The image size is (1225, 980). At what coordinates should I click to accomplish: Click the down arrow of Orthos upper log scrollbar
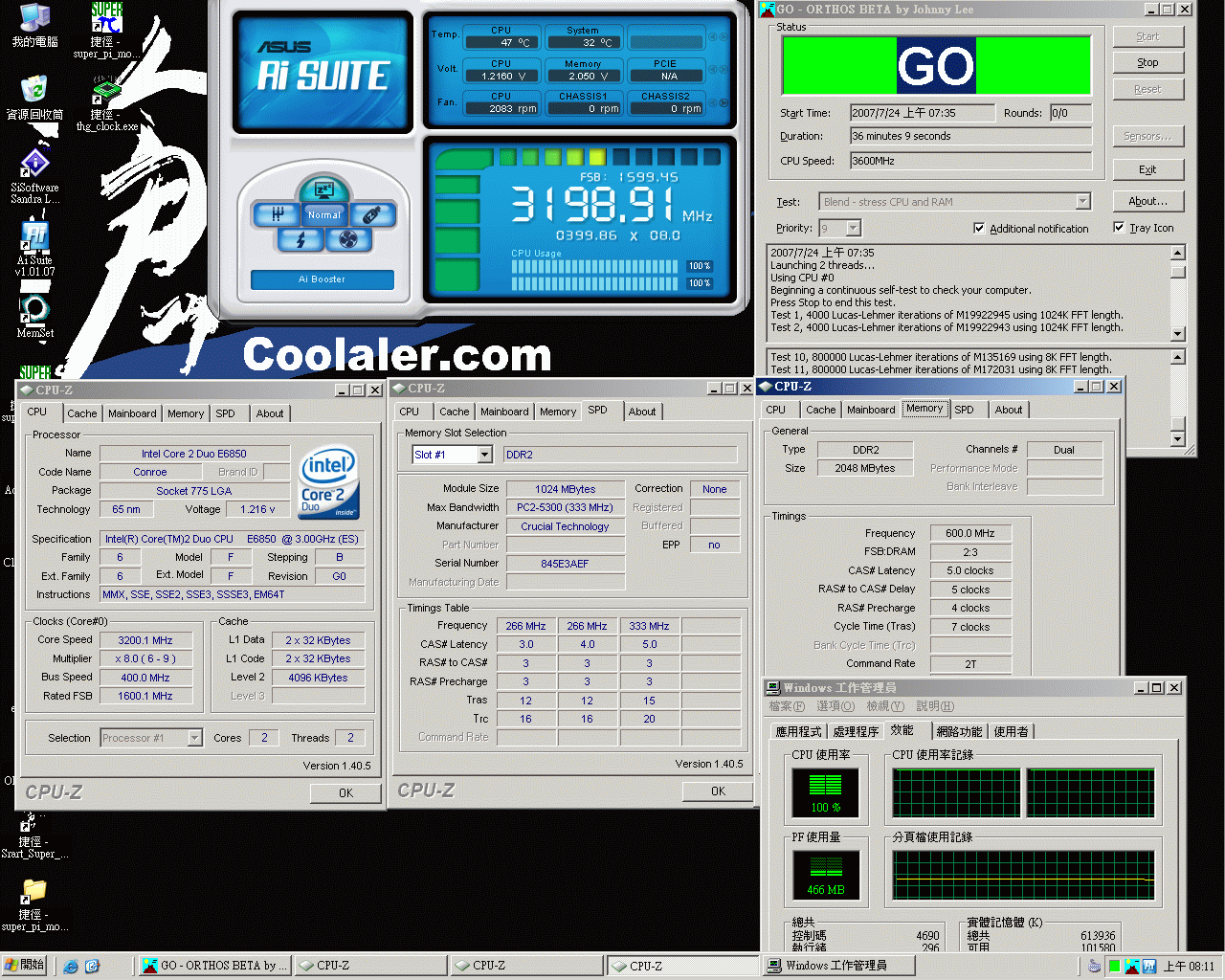tap(1178, 334)
